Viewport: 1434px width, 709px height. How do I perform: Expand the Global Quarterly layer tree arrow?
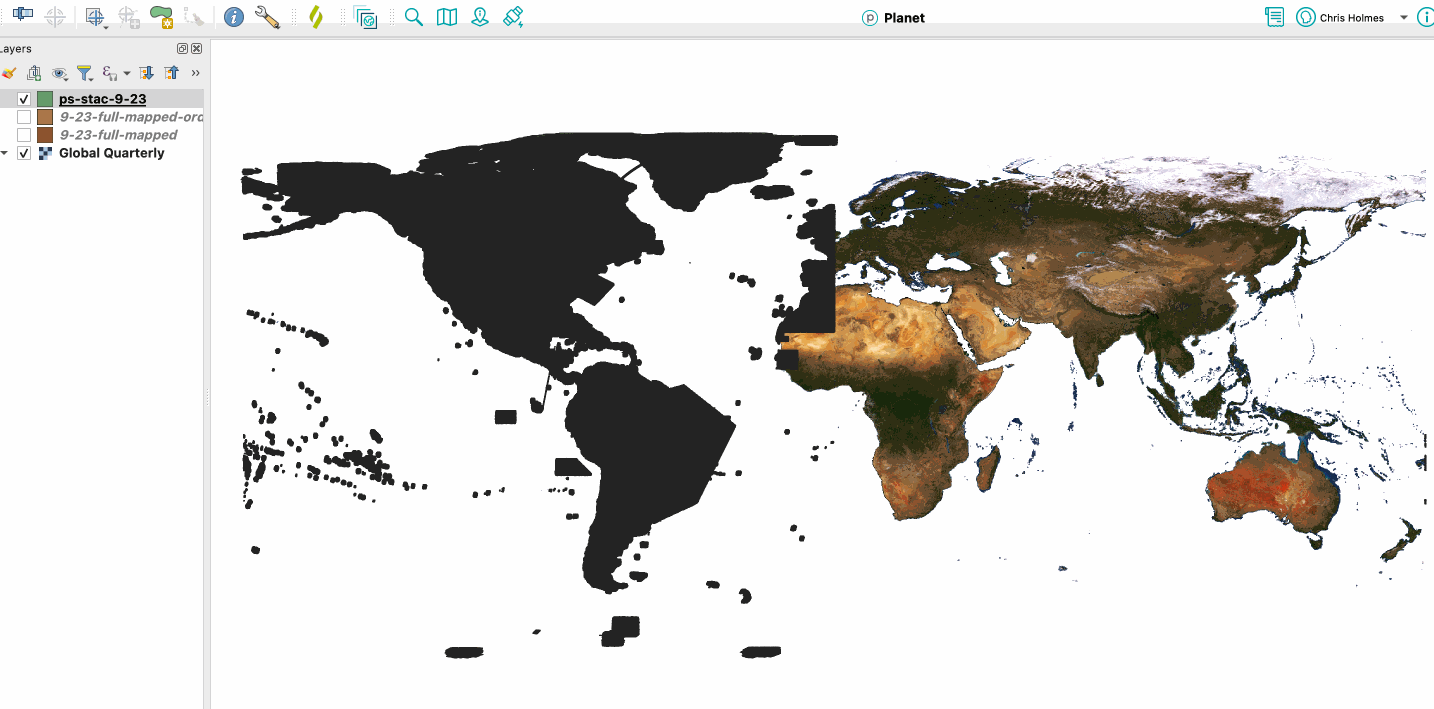click(5, 153)
